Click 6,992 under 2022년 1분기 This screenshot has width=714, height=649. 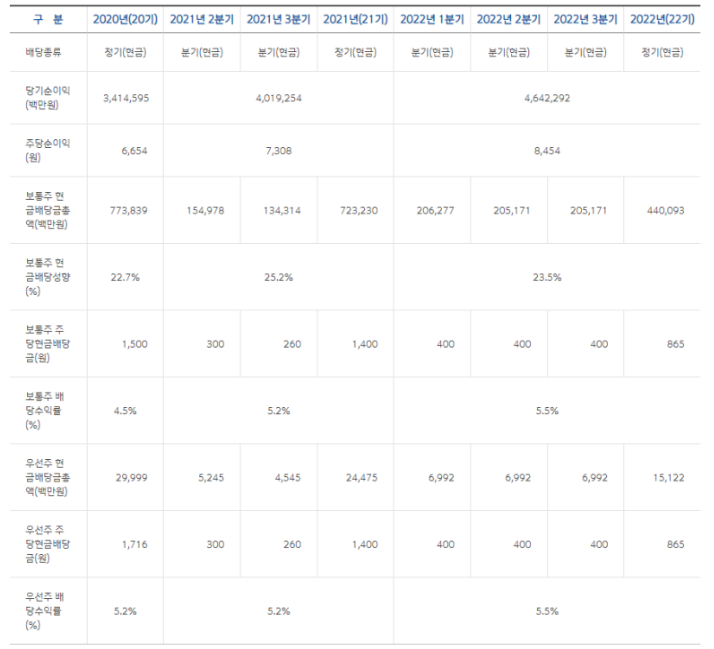coord(441,478)
